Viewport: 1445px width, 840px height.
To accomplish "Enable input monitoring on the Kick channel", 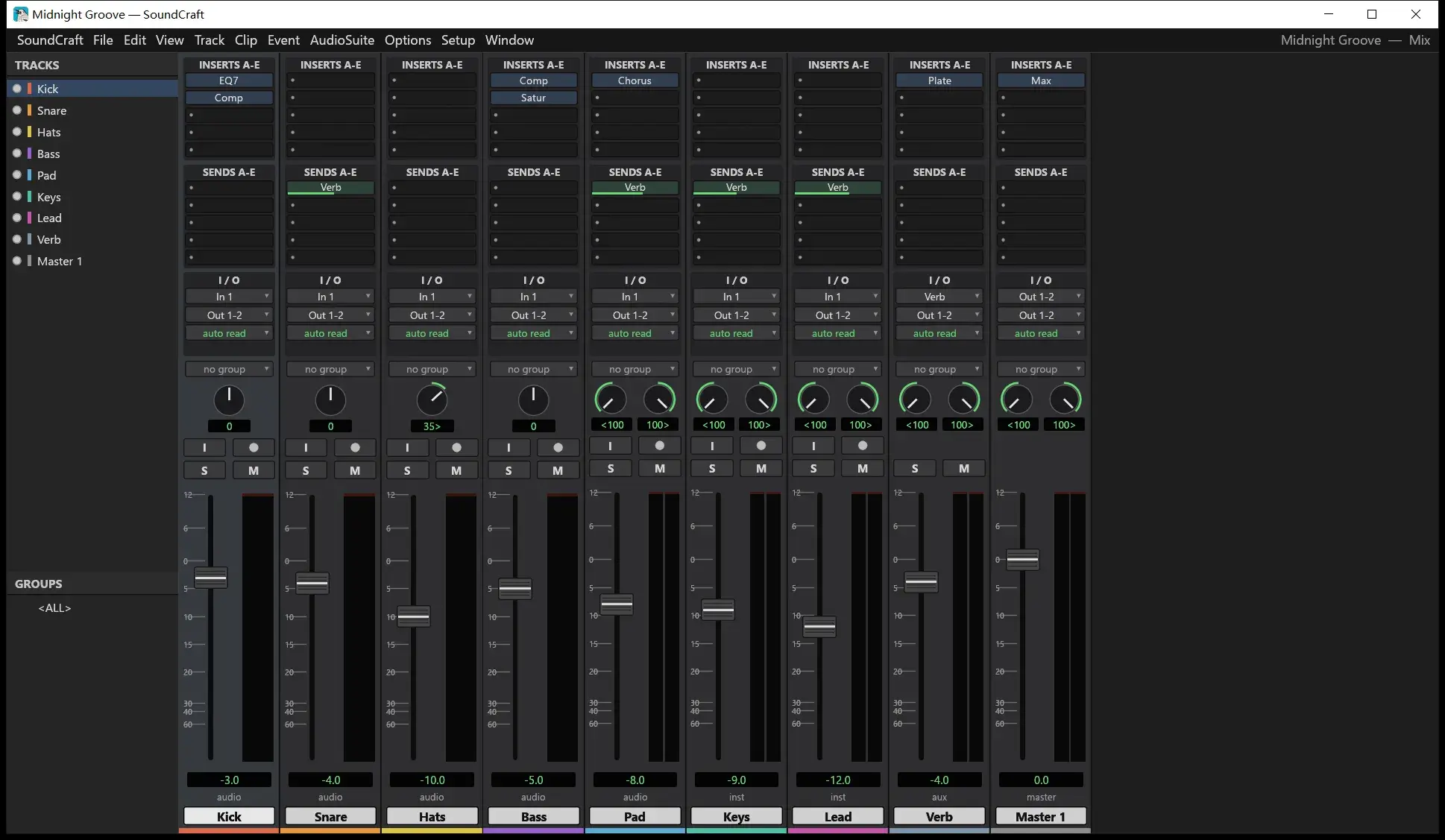I will tap(204, 447).
